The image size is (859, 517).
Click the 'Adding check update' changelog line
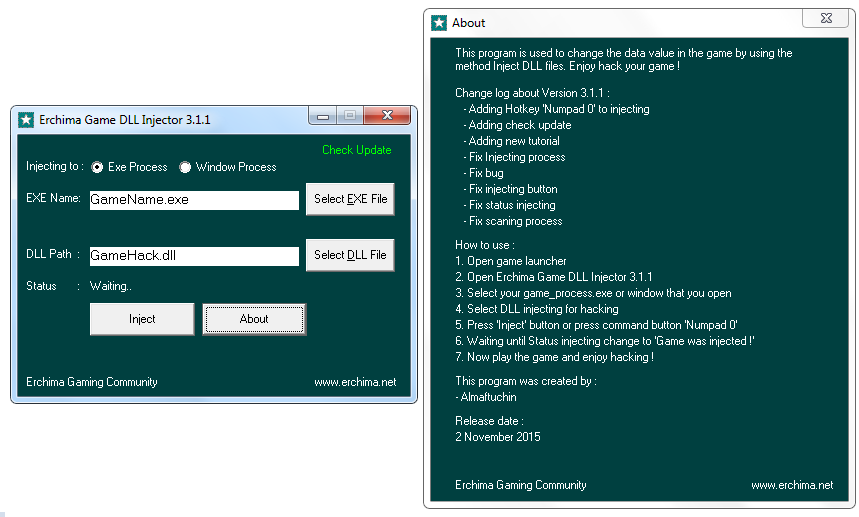tap(517, 125)
